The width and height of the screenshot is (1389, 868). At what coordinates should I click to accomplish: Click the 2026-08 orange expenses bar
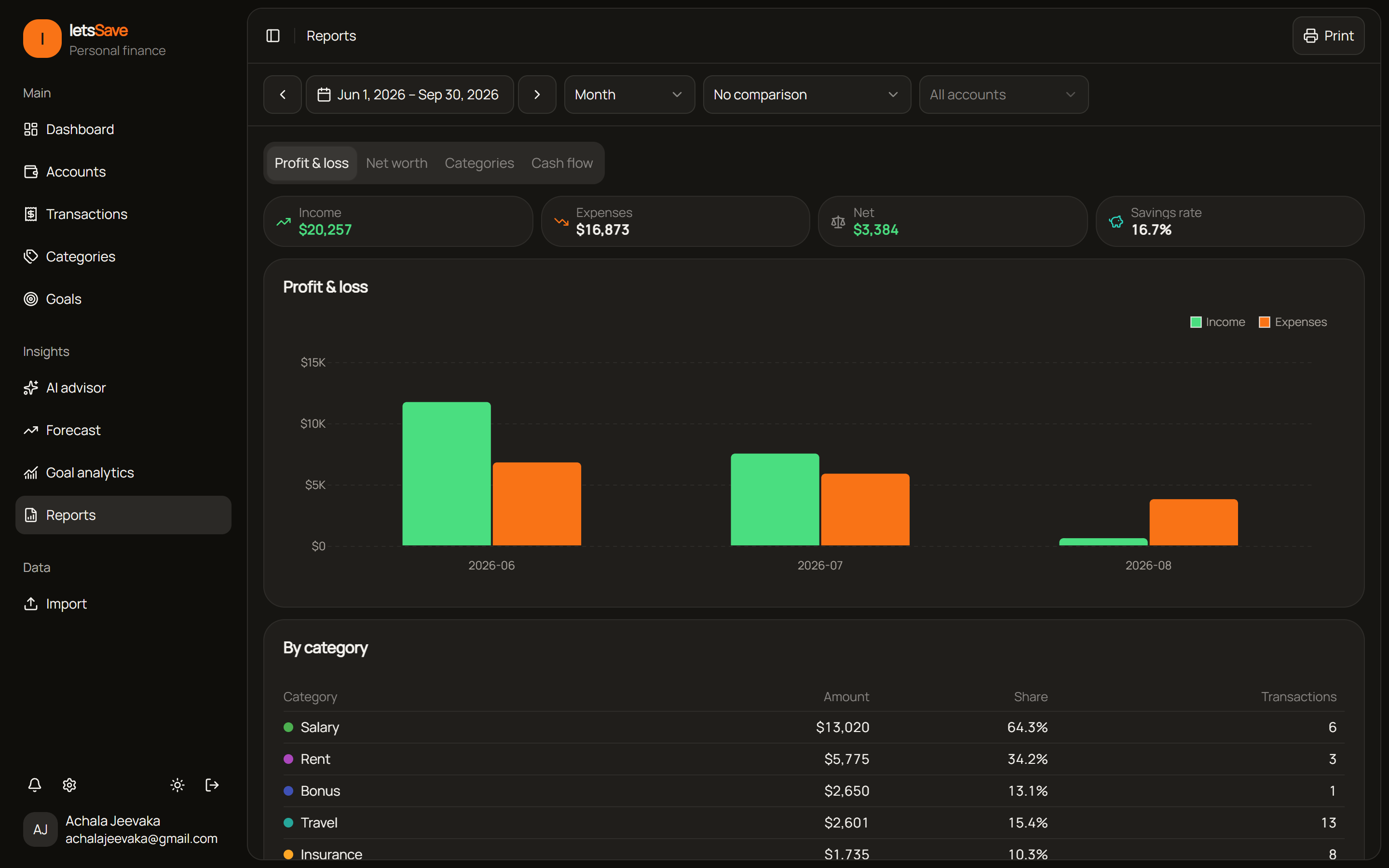1193,522
